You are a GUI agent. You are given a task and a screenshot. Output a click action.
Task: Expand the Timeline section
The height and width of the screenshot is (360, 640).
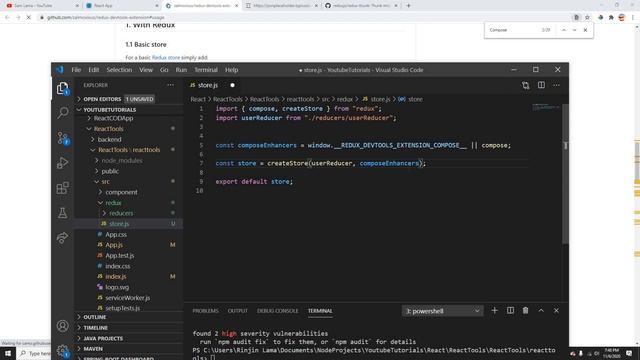tap(96, 328)
